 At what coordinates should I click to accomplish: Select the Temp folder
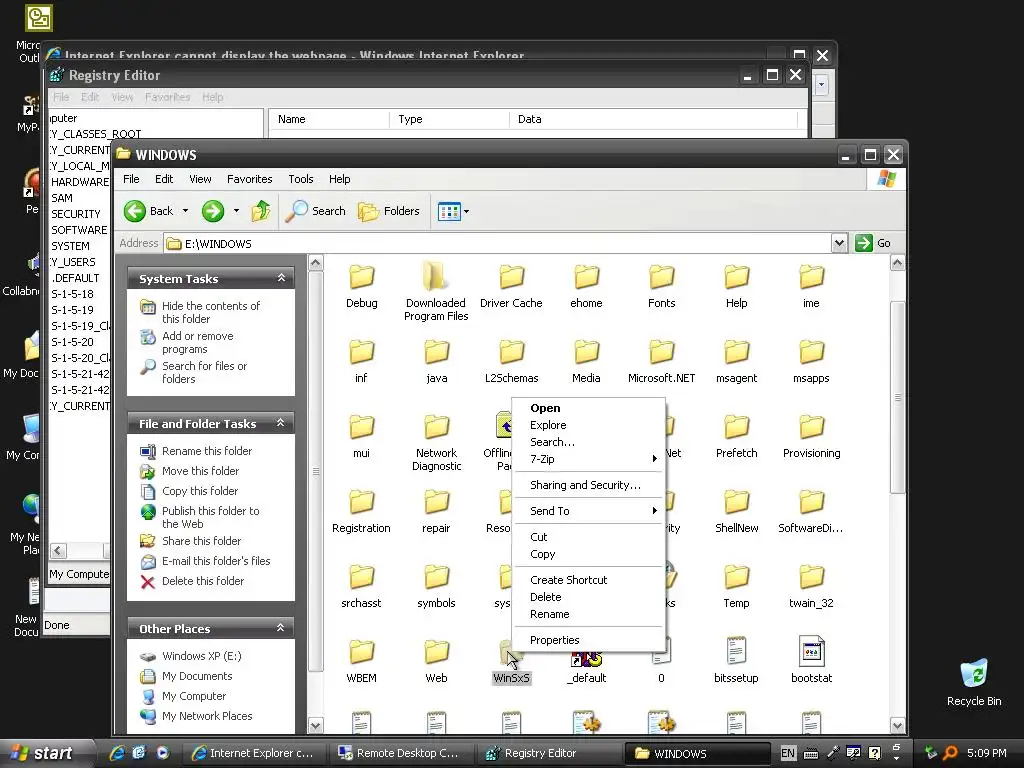point(736,587)
